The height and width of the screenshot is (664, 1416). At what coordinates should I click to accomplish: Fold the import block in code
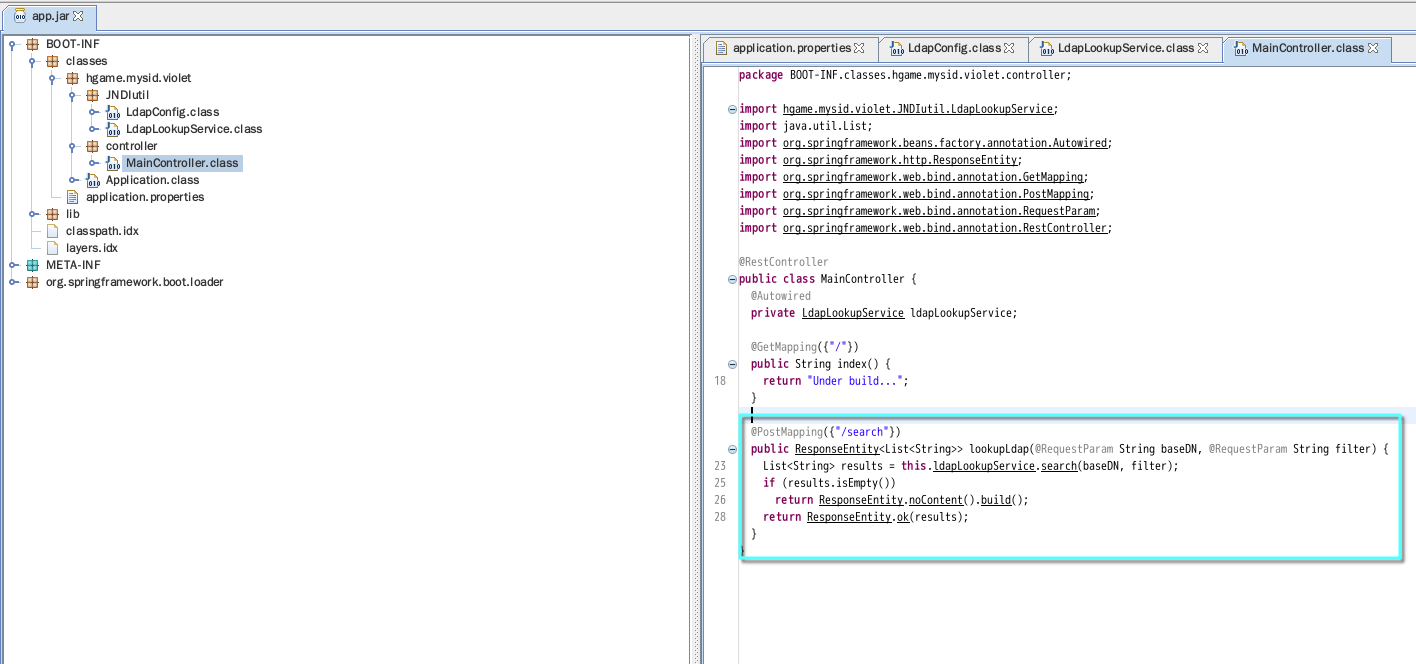coord(732,109)
